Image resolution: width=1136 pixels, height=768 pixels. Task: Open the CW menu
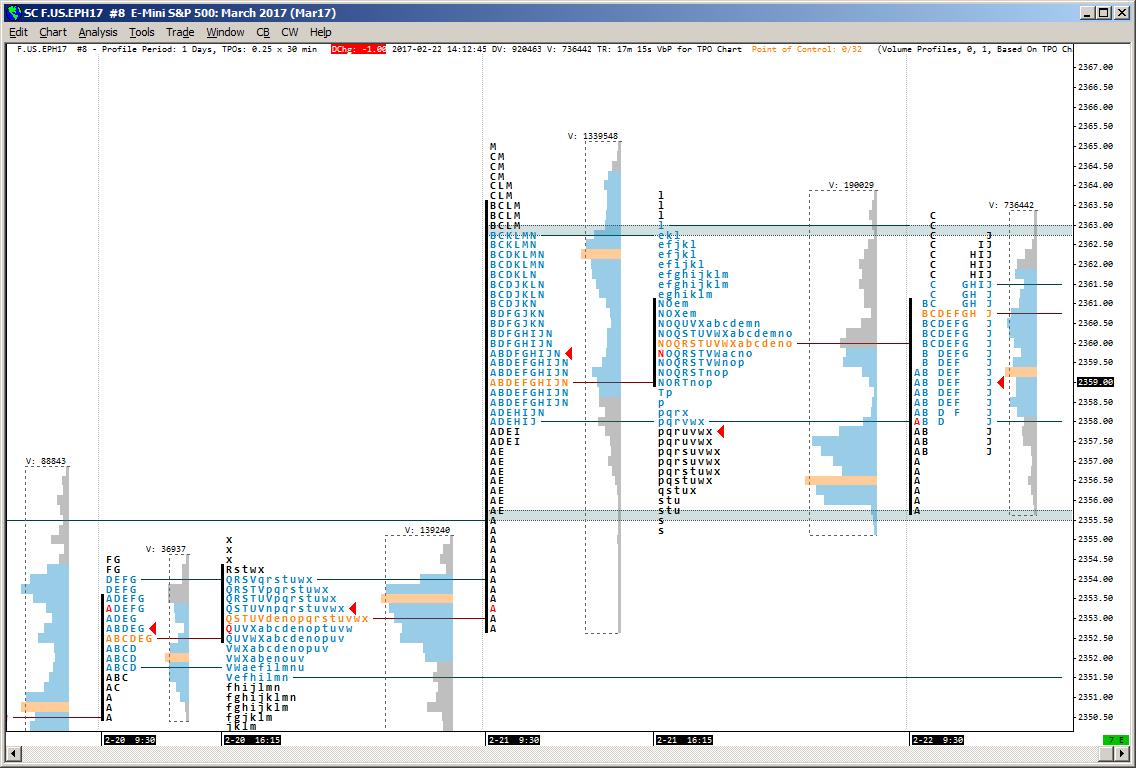pyautogui.click(x=290, y=32)
